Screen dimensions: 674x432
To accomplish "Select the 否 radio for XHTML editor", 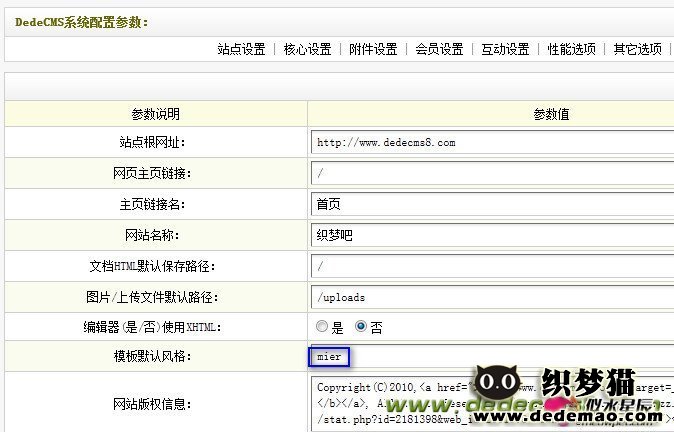I will pos(361,326).
